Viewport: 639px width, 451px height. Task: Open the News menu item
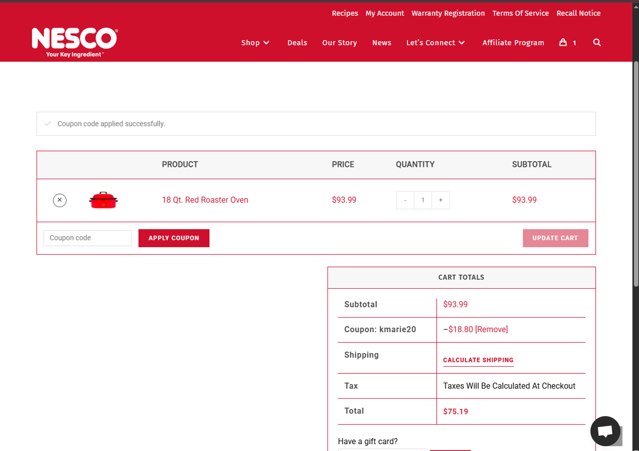click(x=381, y=42)
